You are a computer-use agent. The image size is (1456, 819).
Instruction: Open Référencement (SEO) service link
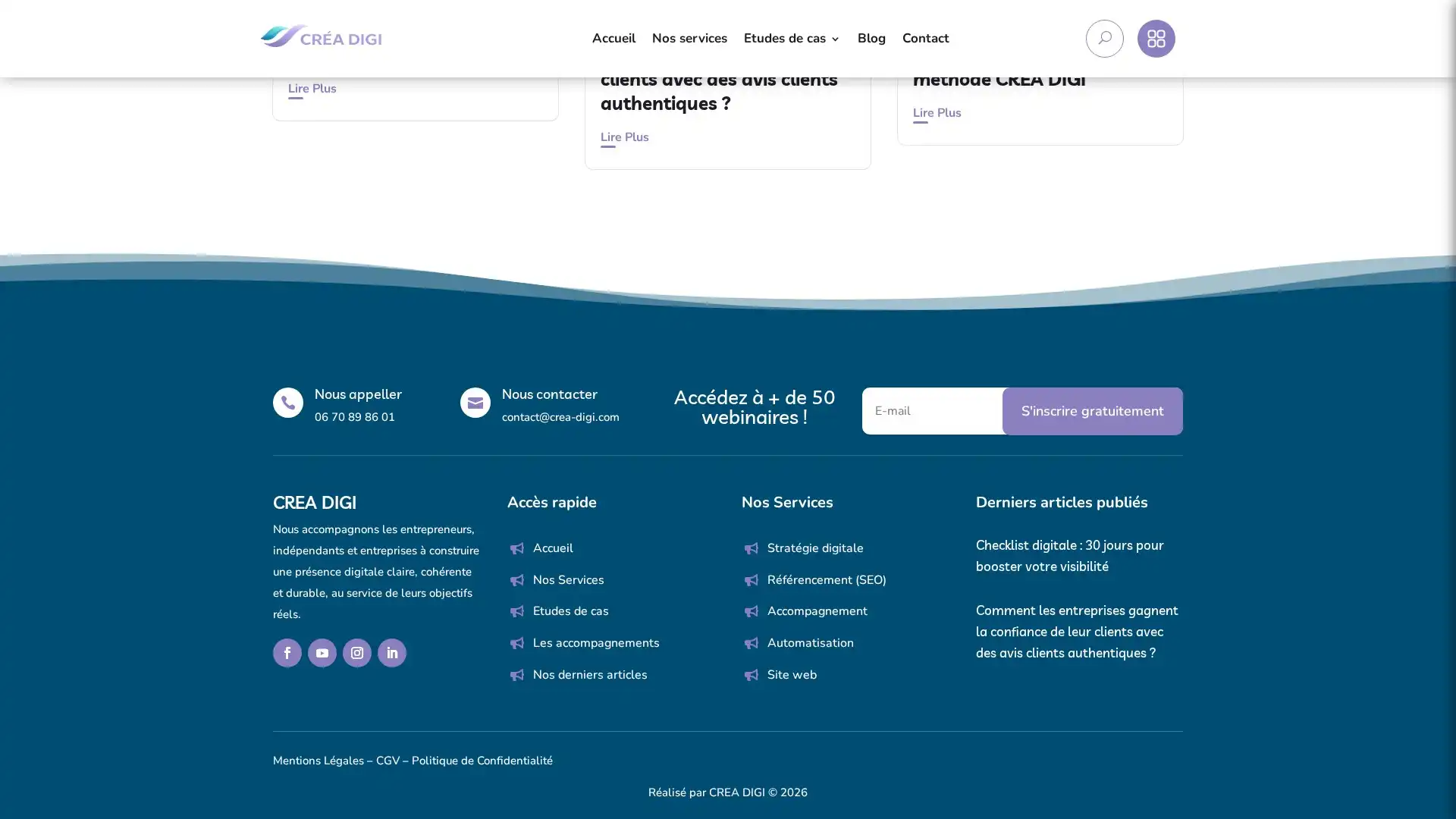pyautogui.click(x=827, y=580)
